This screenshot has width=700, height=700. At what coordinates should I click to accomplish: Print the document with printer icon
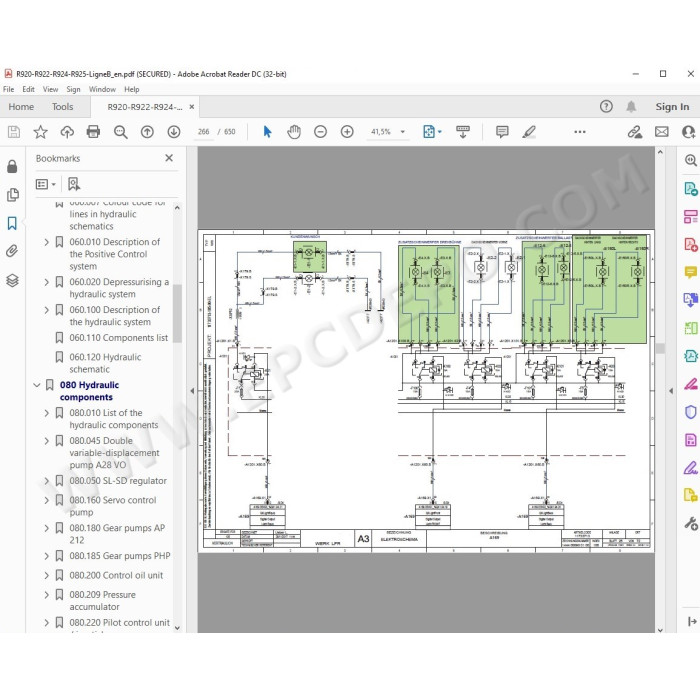[x=93, y=132]
